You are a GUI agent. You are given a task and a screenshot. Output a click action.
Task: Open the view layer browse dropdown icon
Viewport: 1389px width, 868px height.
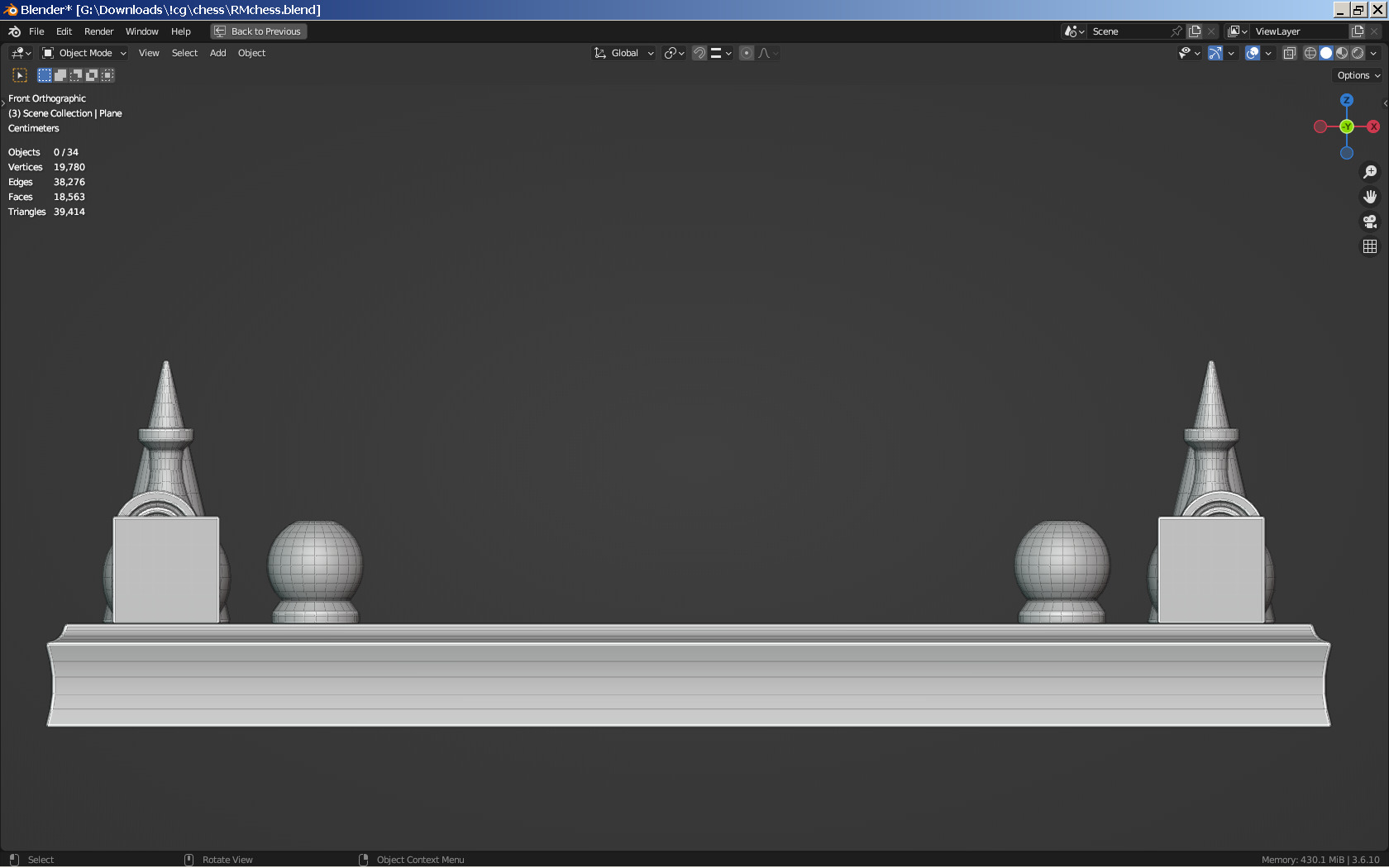click(1238, 31)
